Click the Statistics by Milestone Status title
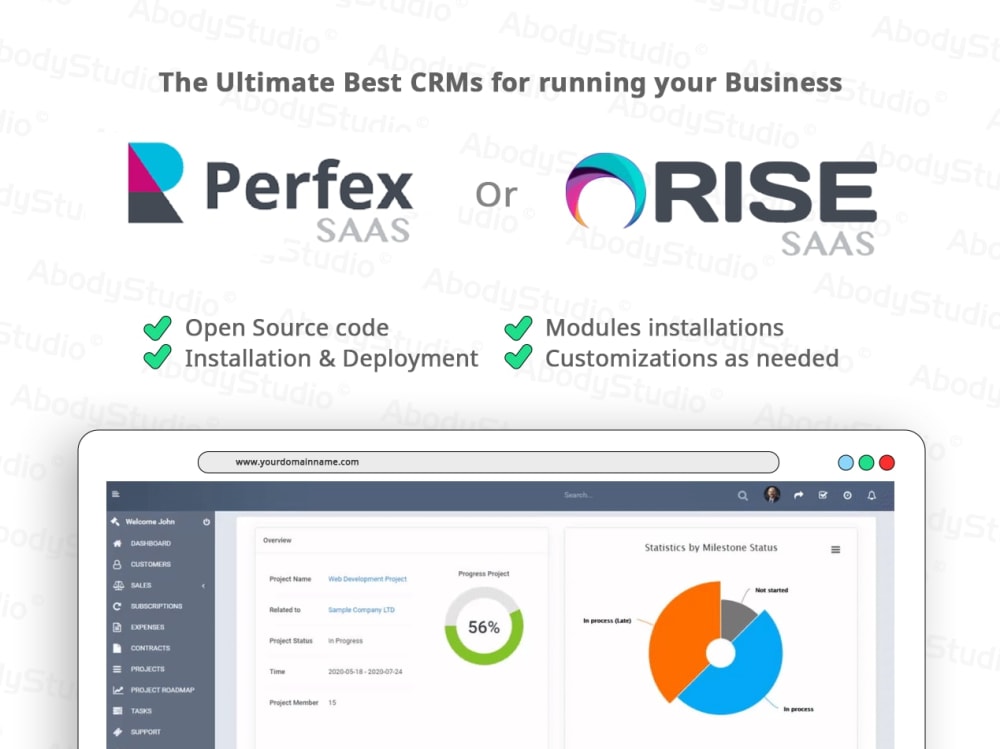Viewport: 1000px width, 749px height. pyautogui.click(x=710, y=547)
